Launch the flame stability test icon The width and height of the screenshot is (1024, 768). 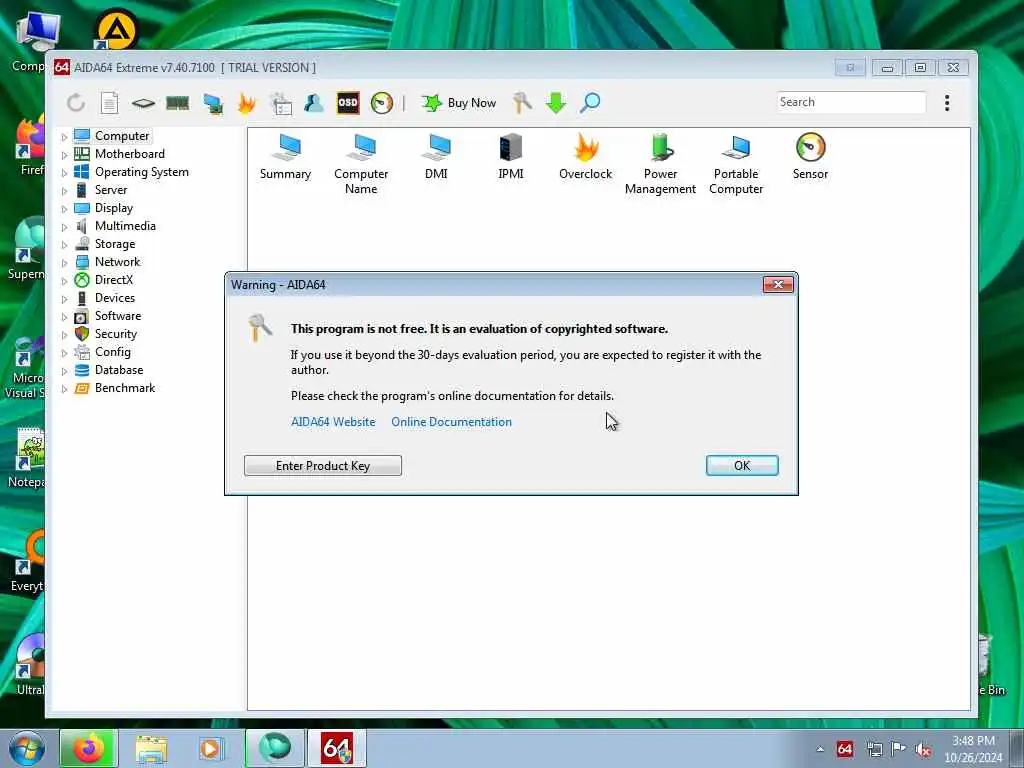(x=247, y=103)
